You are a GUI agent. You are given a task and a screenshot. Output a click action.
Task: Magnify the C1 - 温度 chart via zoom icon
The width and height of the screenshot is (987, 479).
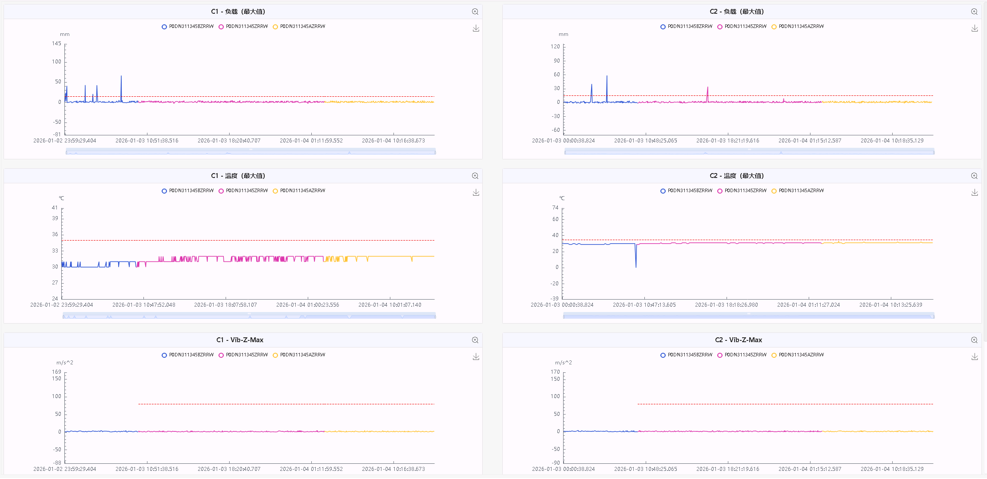pos(475,176)
